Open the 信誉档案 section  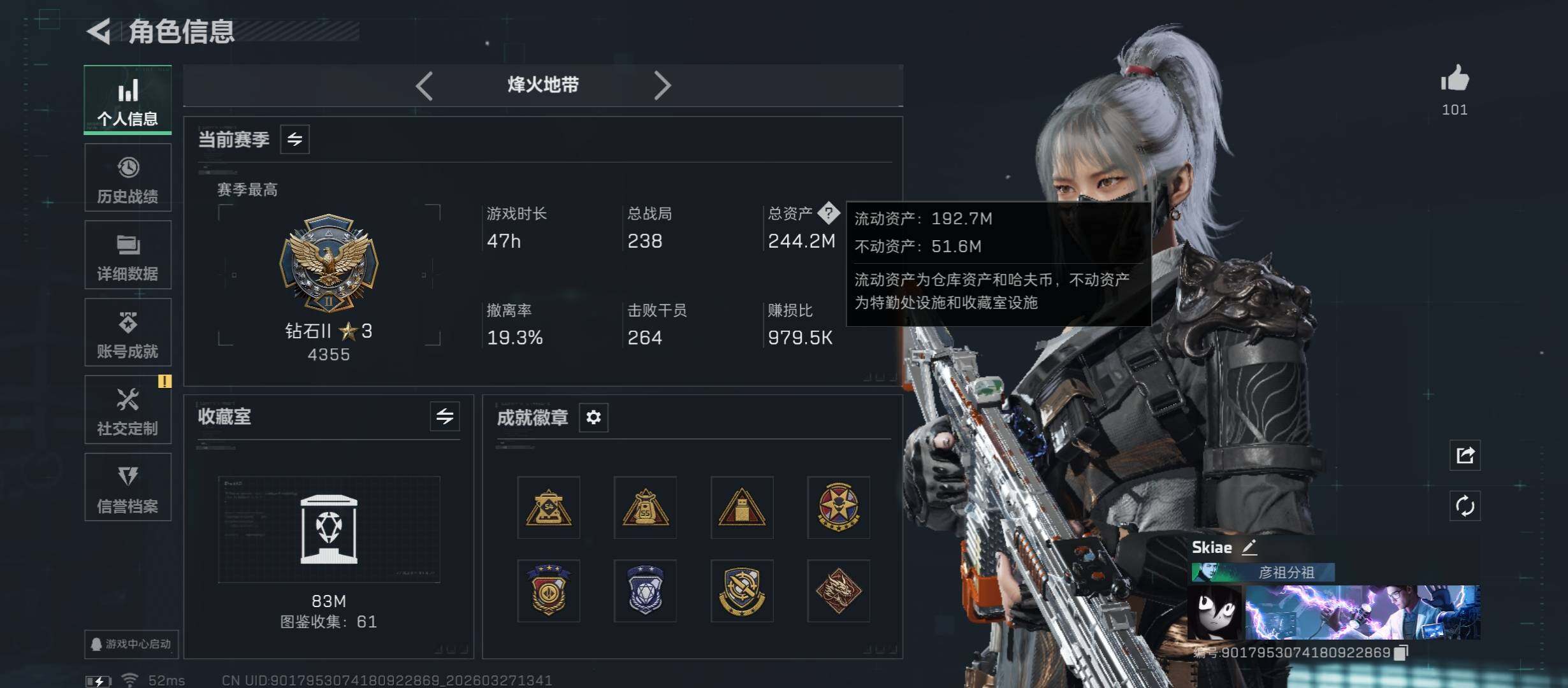tap(128, 487)
